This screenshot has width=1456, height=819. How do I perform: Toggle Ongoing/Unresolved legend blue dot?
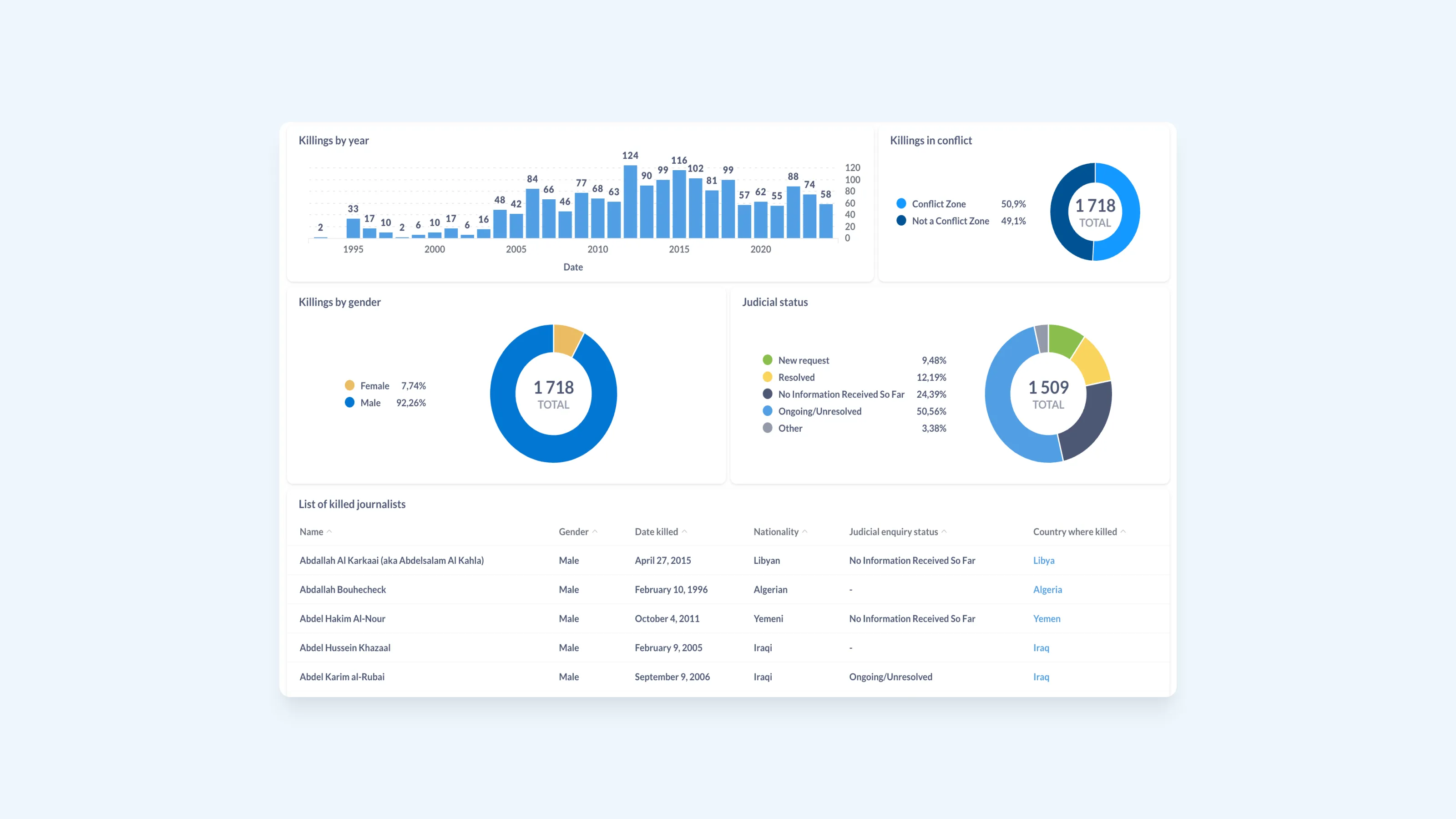(x=767, y=411)
